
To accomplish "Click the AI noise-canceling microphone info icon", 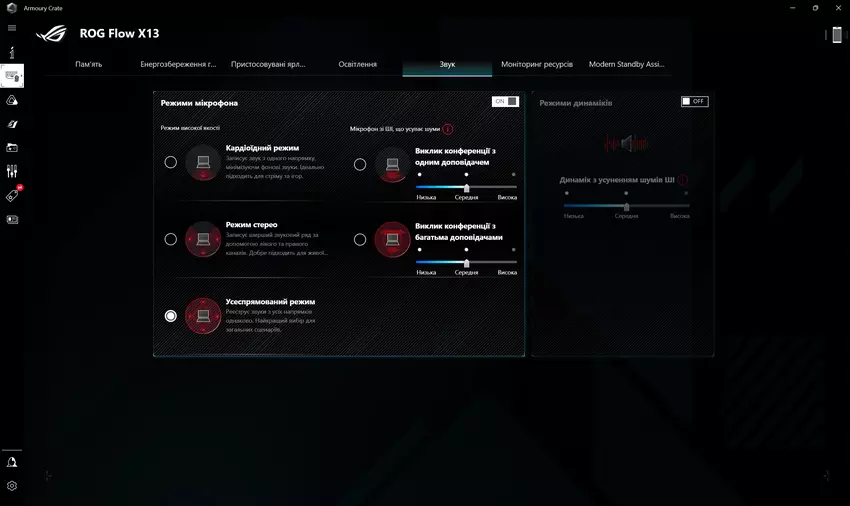I will point(448,129).
